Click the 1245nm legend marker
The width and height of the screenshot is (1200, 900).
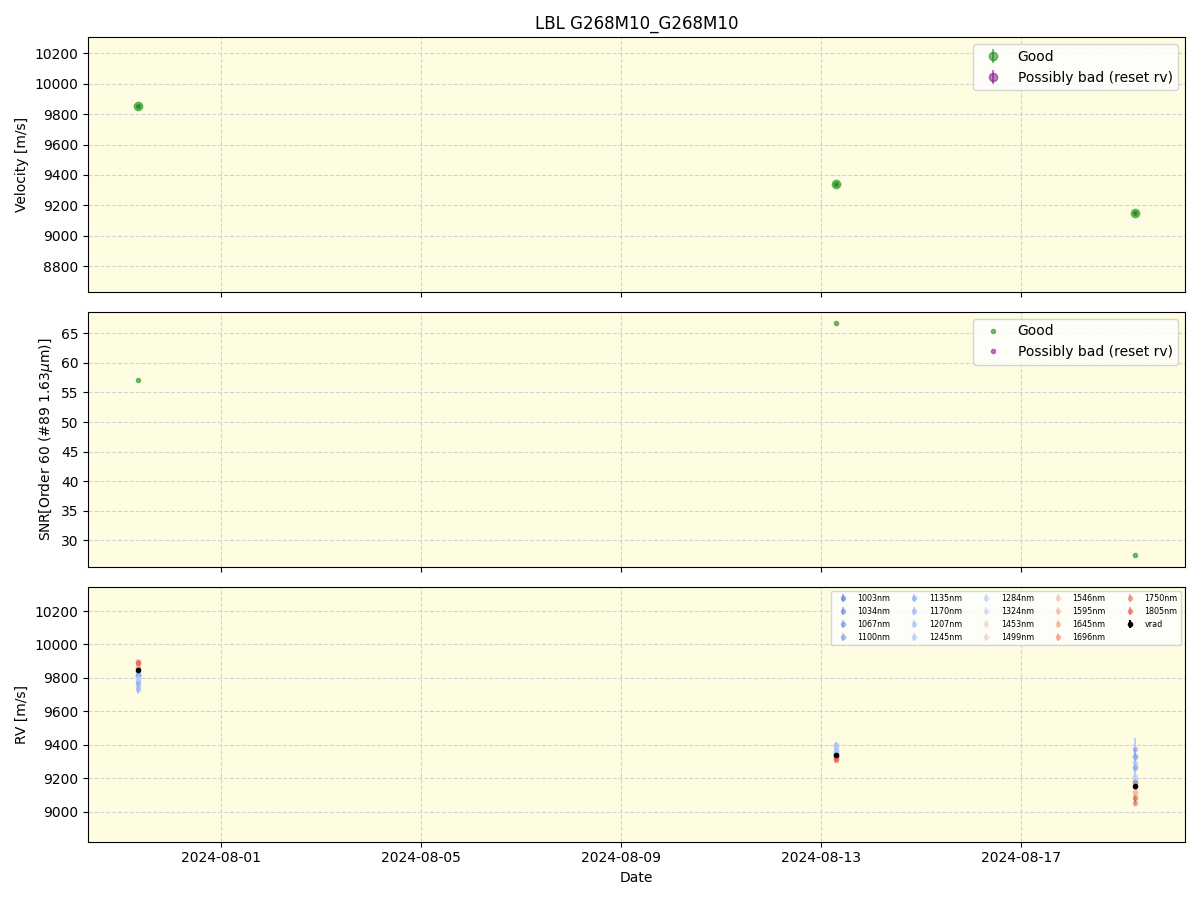click(x=915, y=637)
